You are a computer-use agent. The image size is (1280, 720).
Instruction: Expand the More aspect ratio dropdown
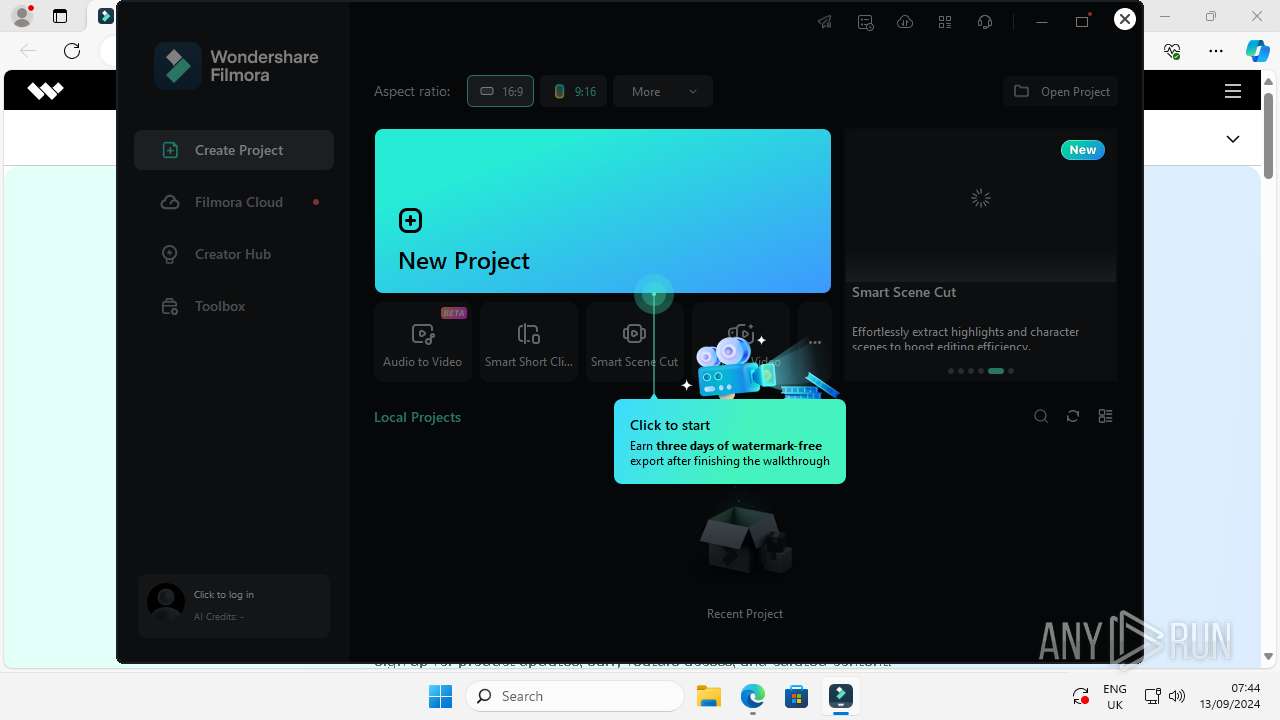coord(663,91)
